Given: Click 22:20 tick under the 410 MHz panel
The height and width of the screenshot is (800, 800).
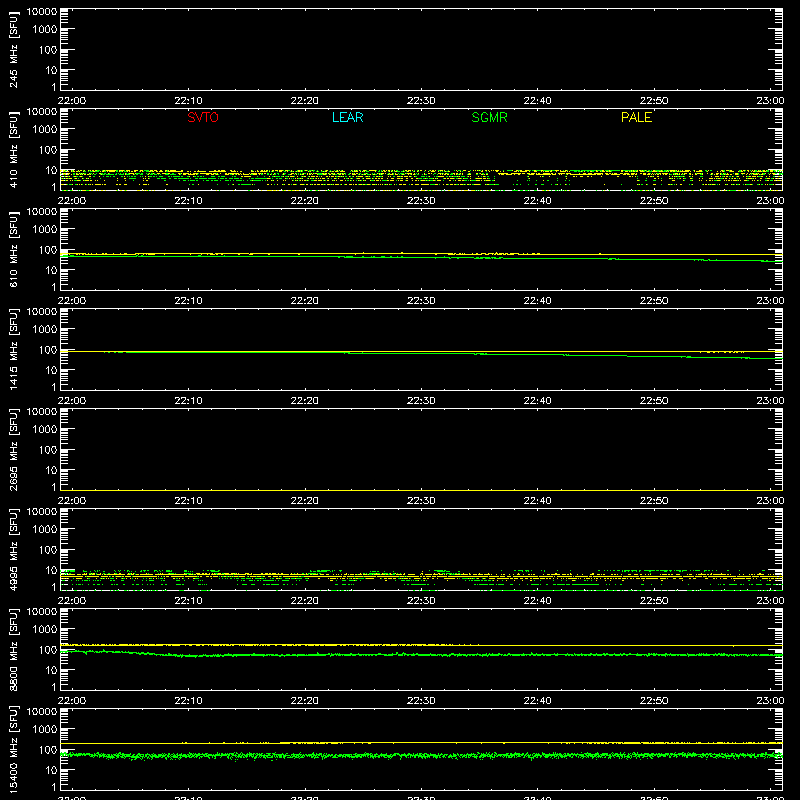Looking at the screenshot, I should point(305,201).
